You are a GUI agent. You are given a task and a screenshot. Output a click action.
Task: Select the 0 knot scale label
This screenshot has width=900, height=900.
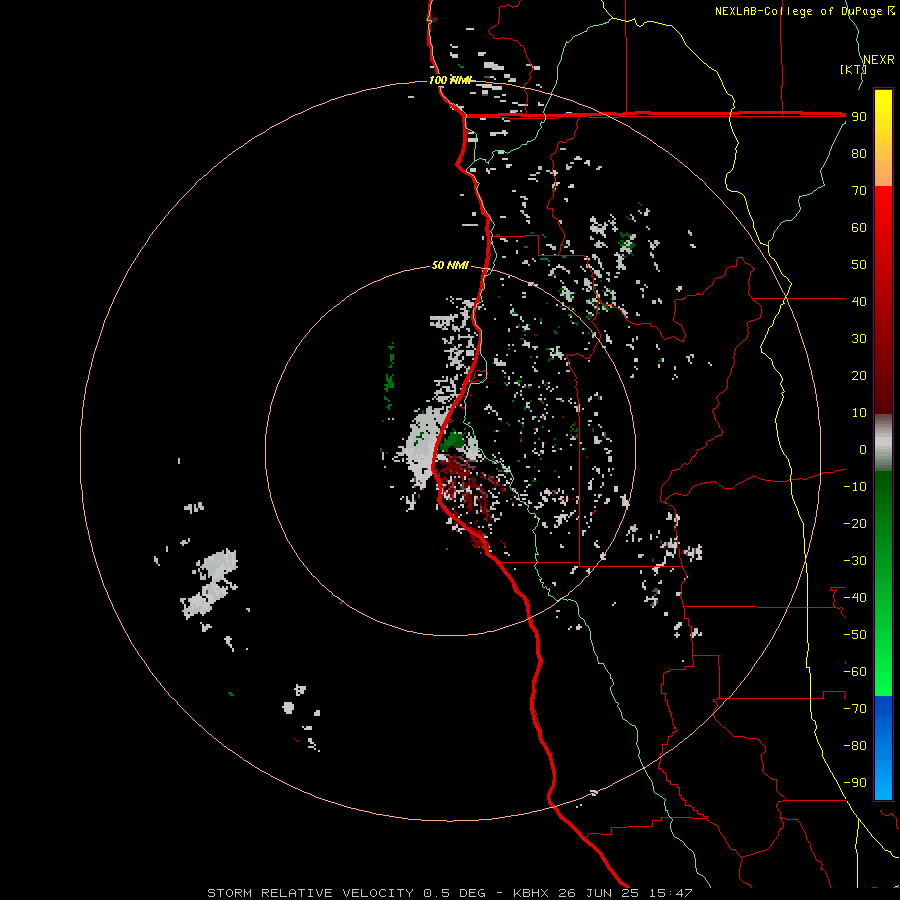pyautogui.click(x=863, y=449)
